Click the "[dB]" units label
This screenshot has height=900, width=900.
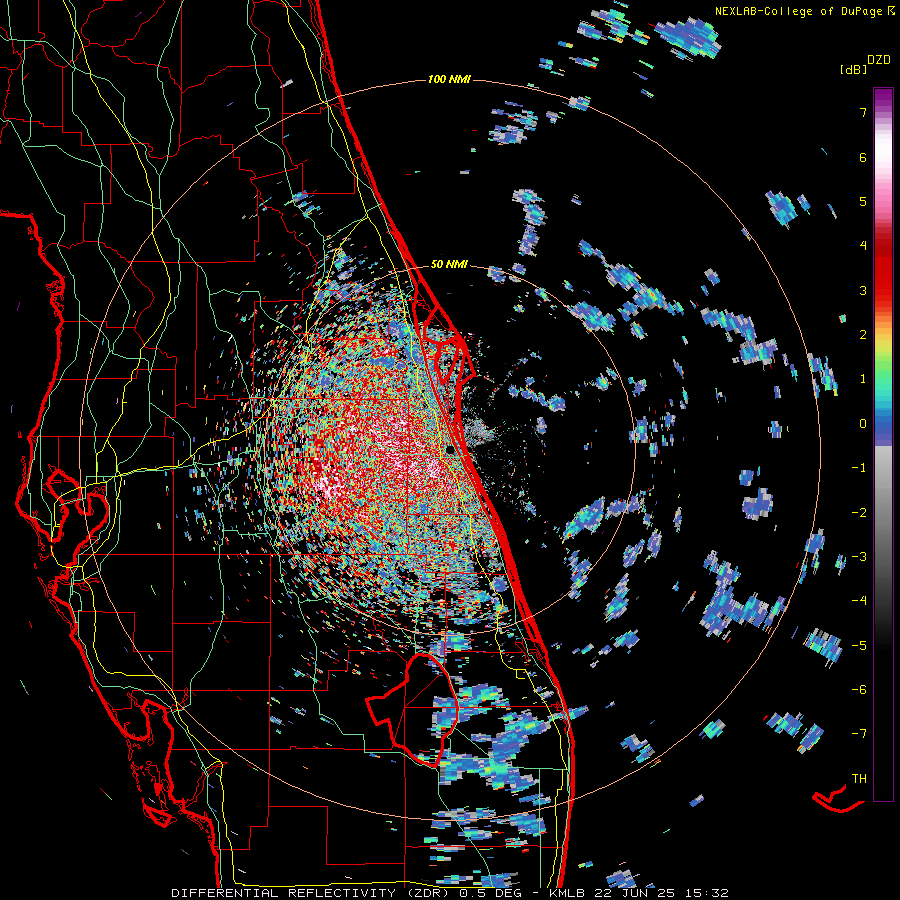pos(852,69)
